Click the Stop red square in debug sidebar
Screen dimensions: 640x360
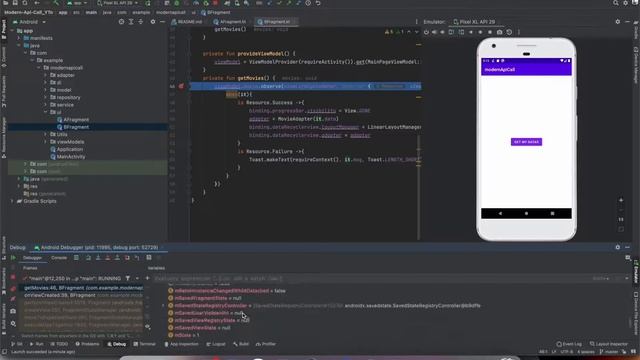pyautogui.click(x=13, y=278)
